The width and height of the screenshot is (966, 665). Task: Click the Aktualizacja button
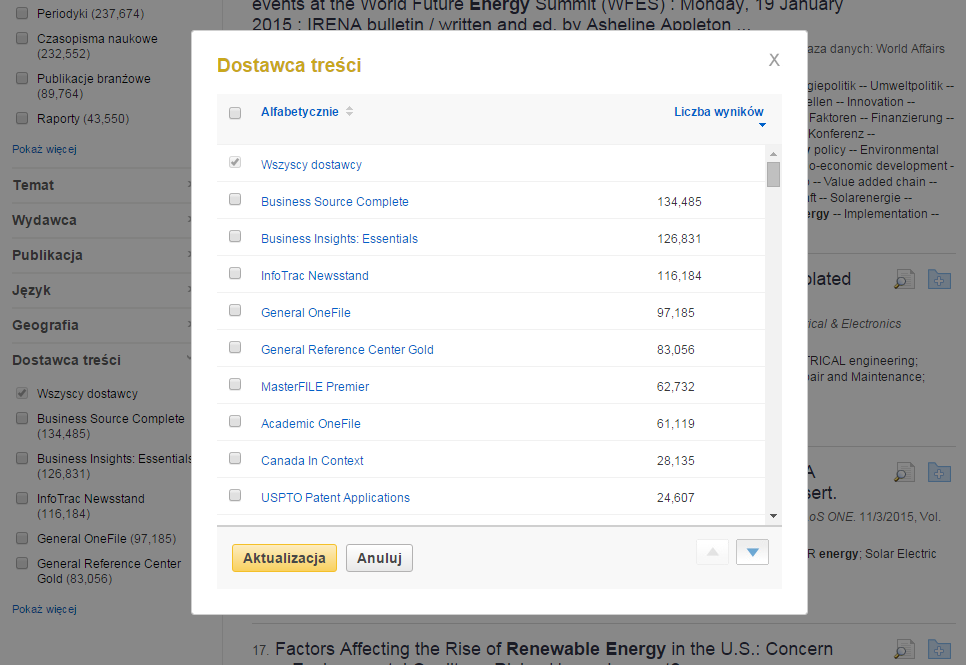point(284,558)
